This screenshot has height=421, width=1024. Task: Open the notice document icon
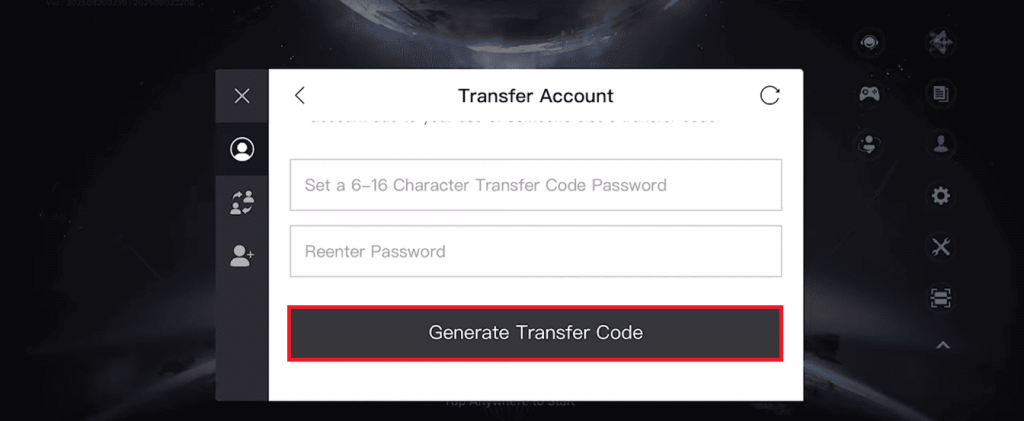940,93
